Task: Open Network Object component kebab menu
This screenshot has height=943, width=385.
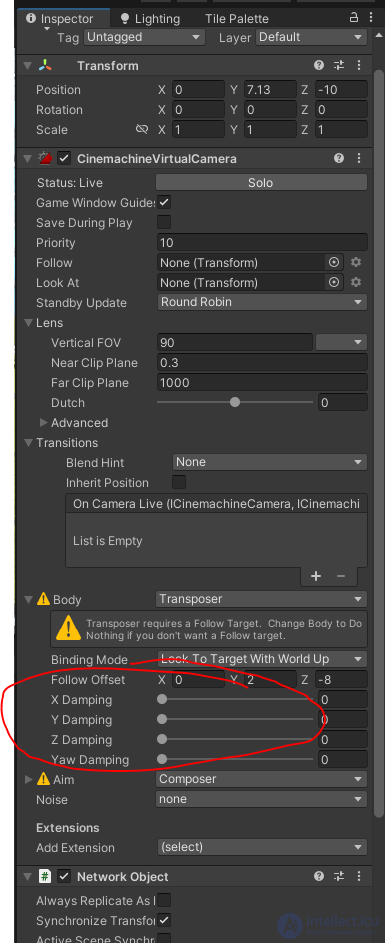Action: coord(359,876)
